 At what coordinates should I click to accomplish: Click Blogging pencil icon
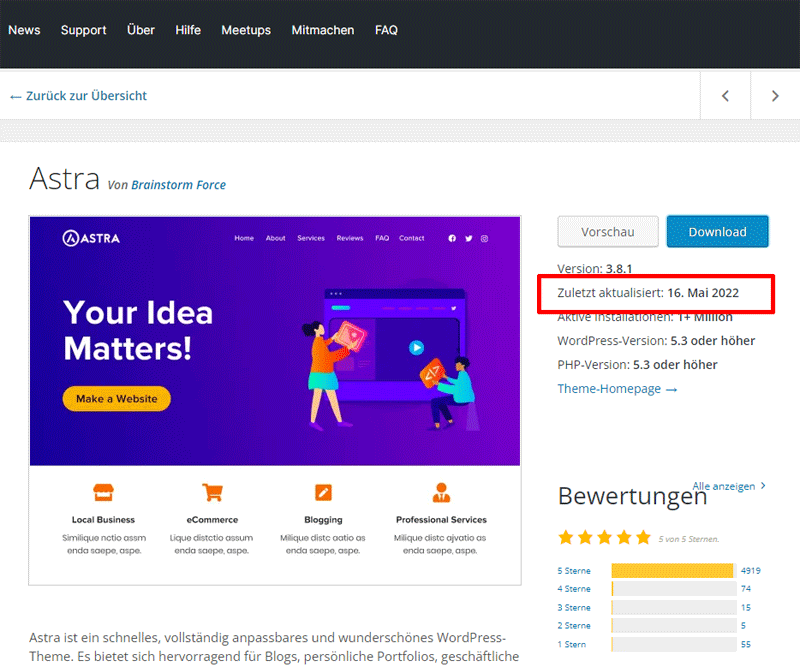click(323, 492)
